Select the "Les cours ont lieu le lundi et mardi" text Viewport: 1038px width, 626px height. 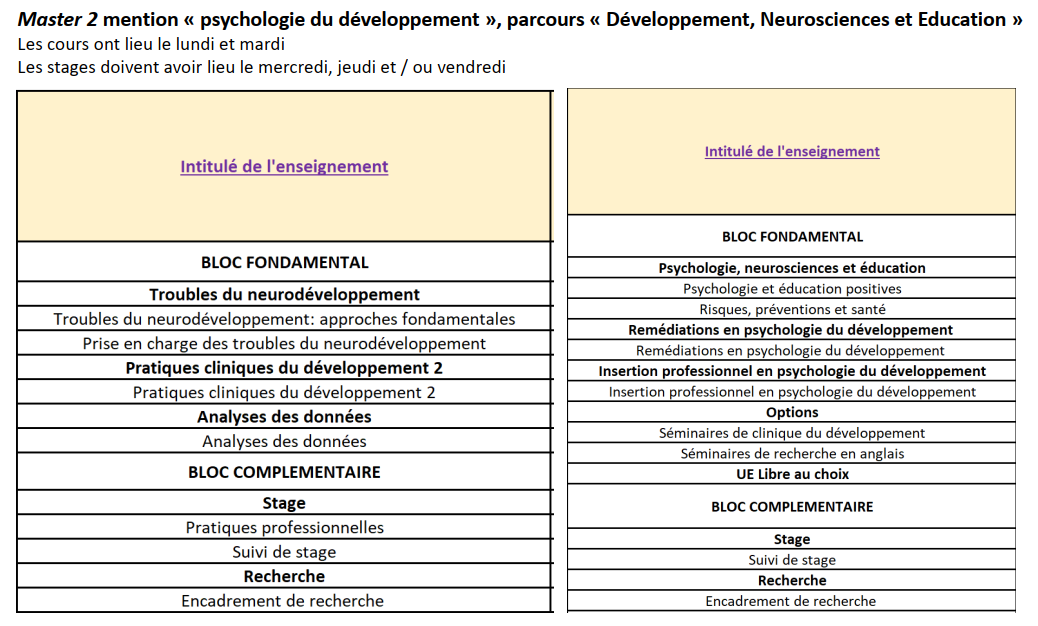point(151,45)
